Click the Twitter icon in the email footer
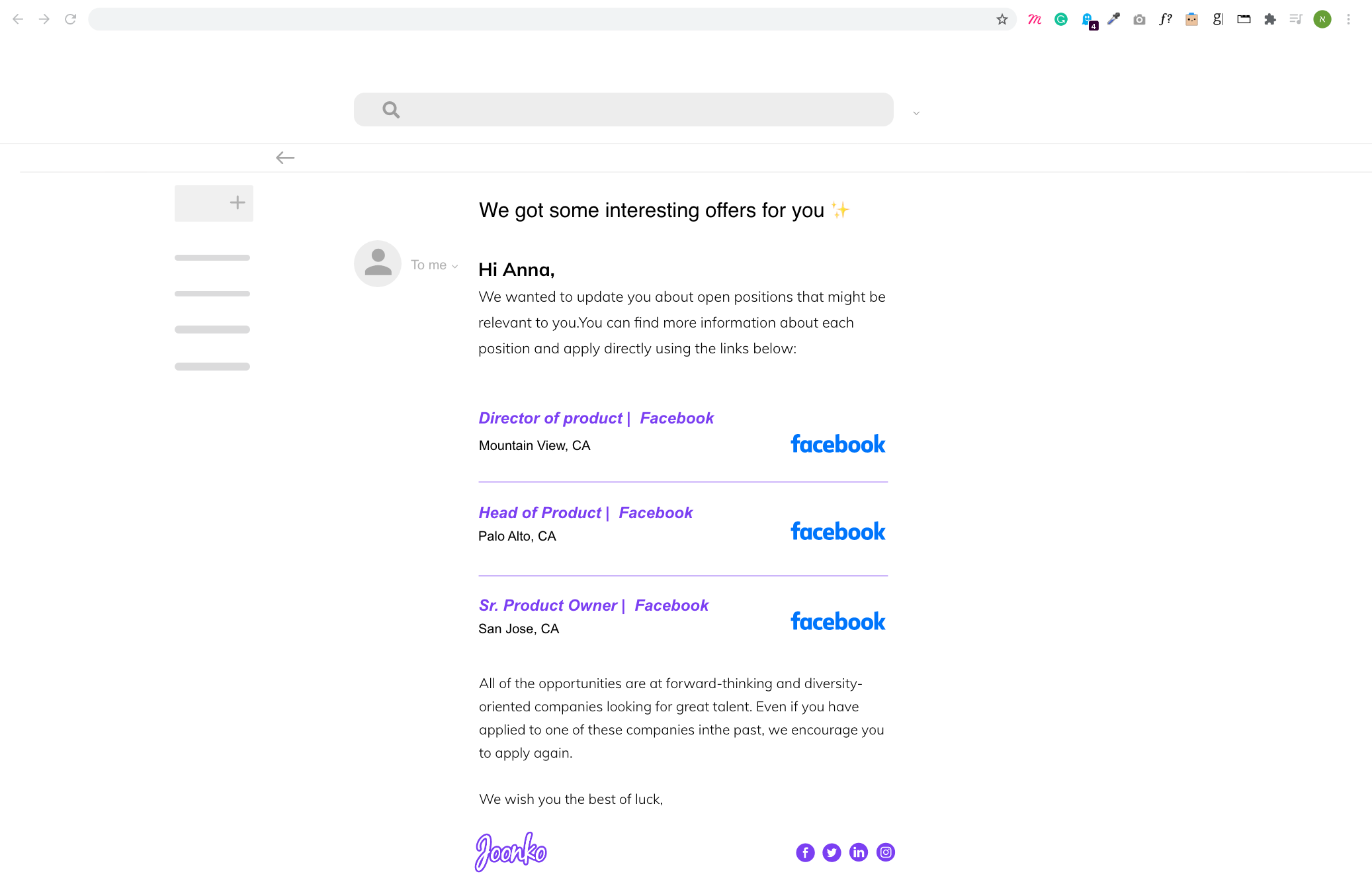The image size is (1372, 888). click(x=832, y=852)
